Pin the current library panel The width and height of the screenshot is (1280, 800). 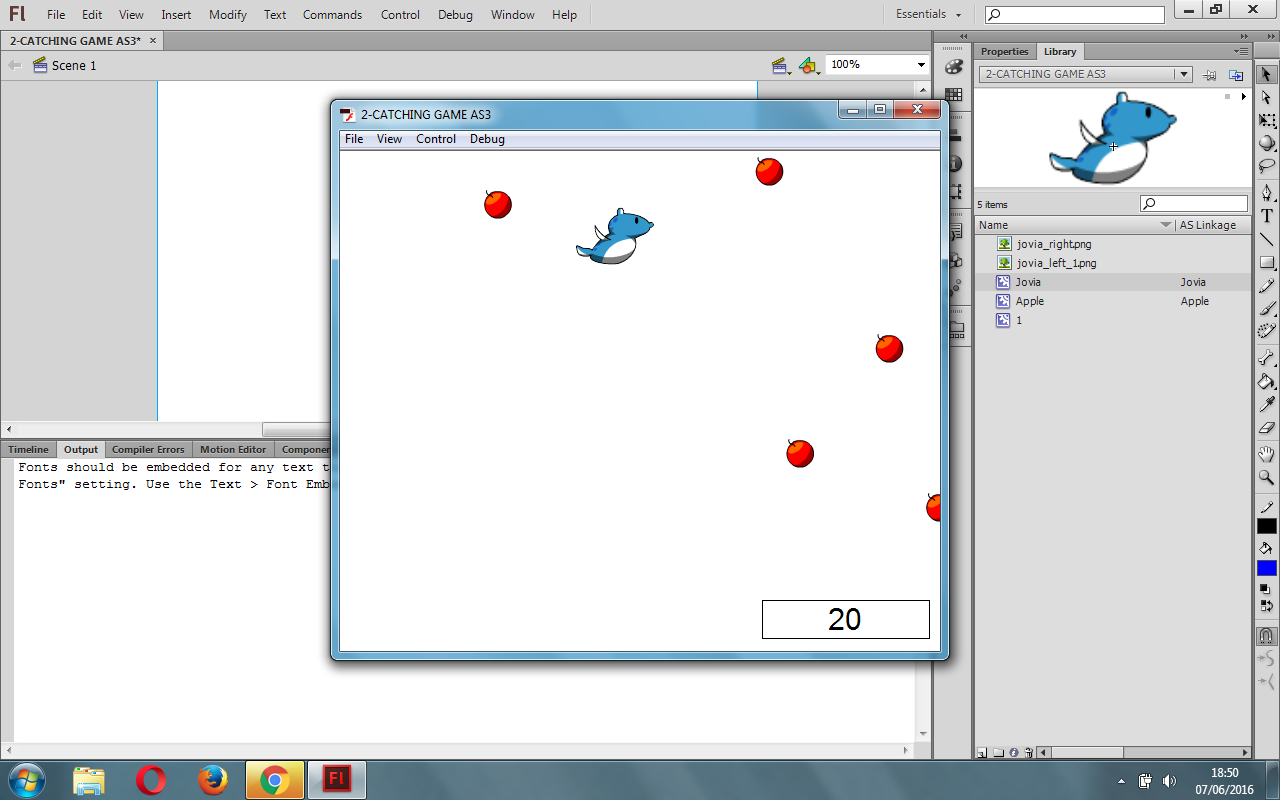click(1209, 74)
